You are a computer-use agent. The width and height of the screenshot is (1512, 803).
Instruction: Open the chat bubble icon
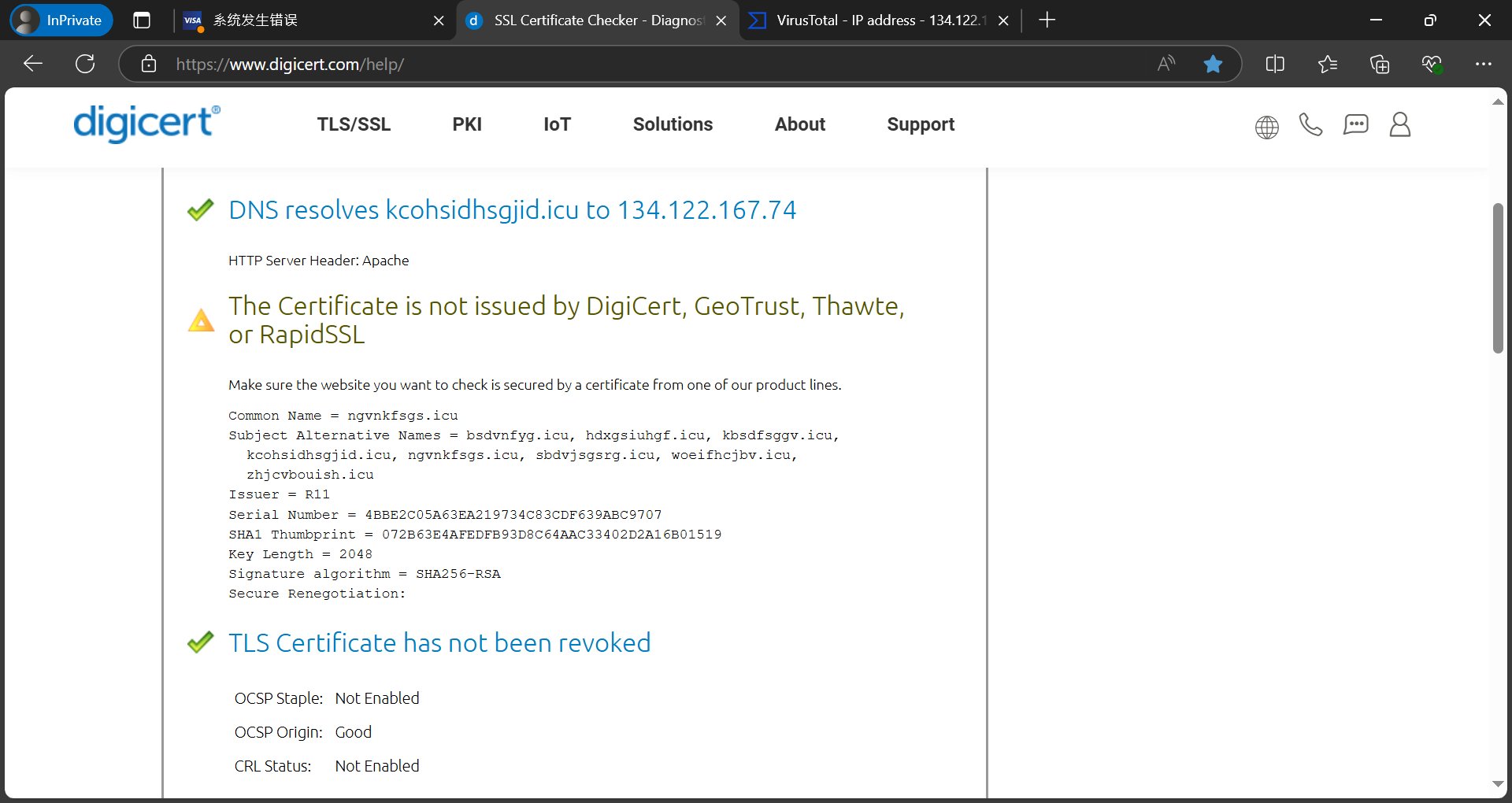click(1355, 124)
